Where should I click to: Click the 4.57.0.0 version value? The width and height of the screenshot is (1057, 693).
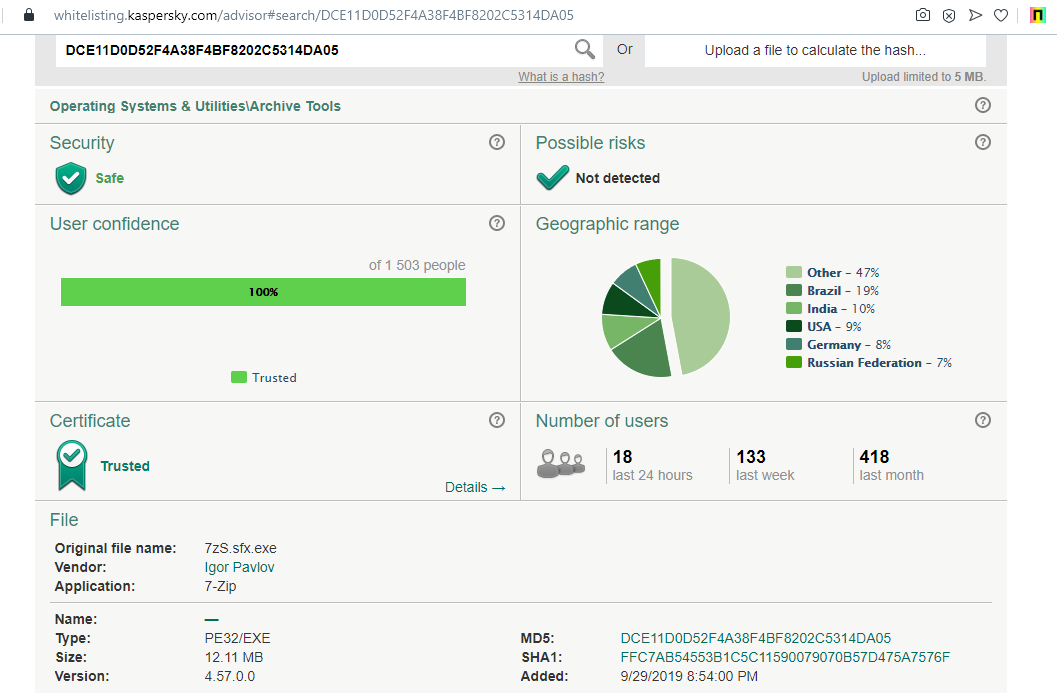pyautogui.click(x=230, y=675)
